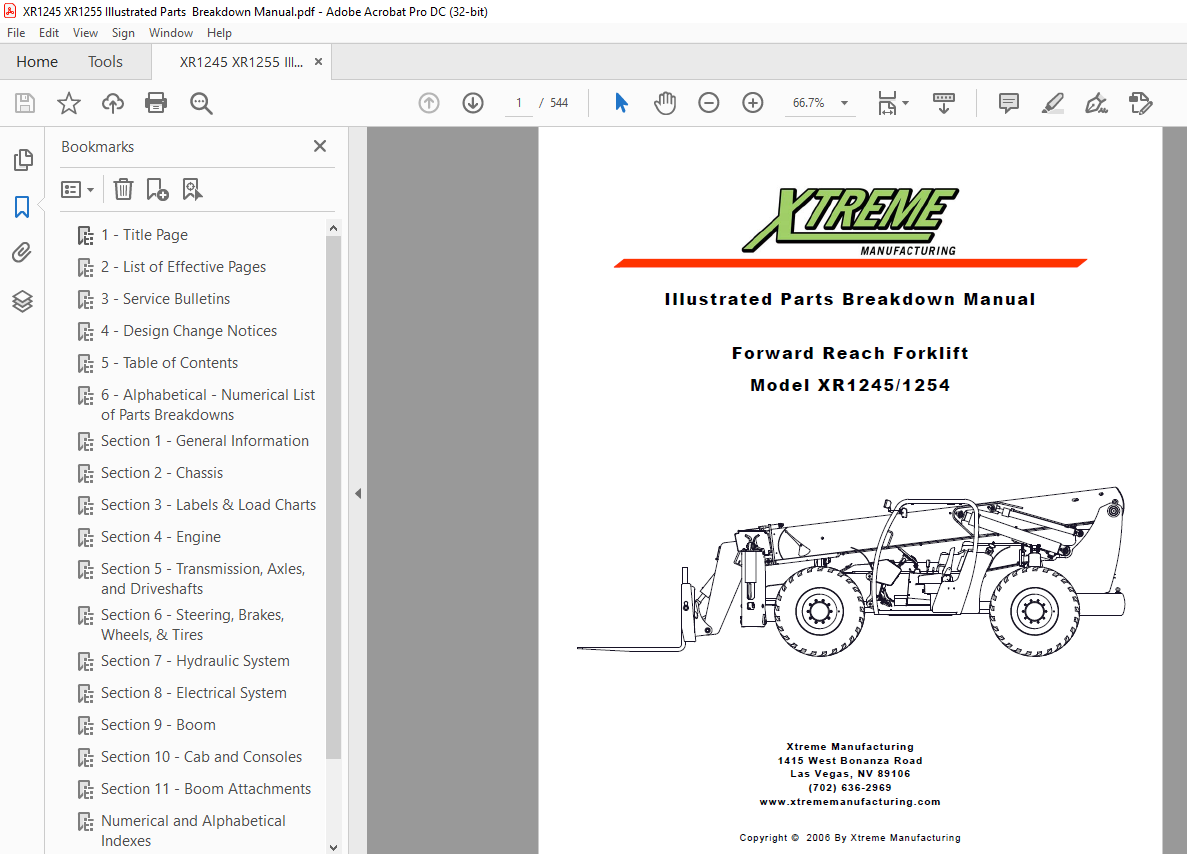Open the Attachments paperclip panel
The height and width of the screenshot is (854, 1187).
(x=22, y=253)
